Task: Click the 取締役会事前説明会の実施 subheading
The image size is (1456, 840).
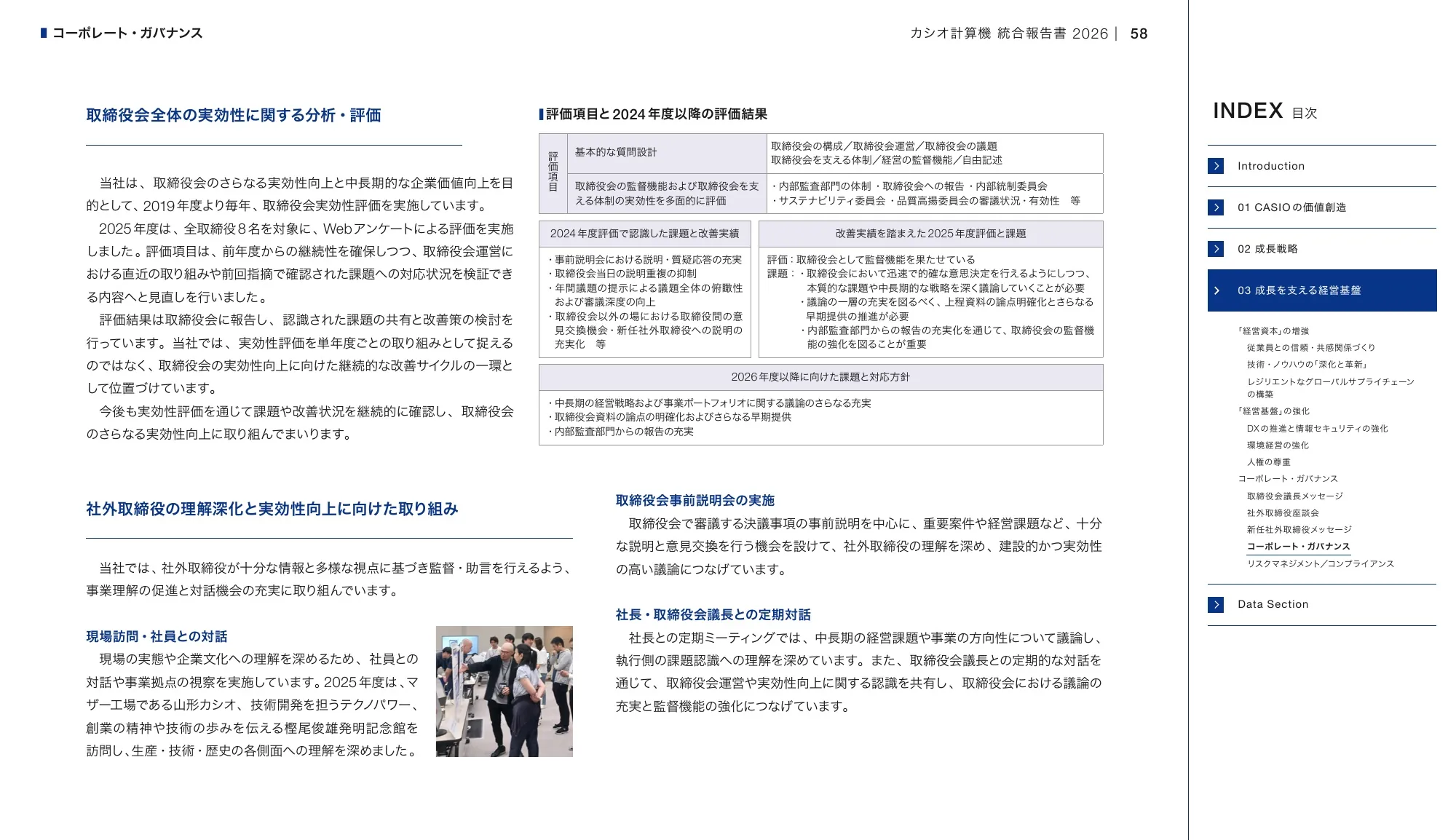Action: coord(695,501)
